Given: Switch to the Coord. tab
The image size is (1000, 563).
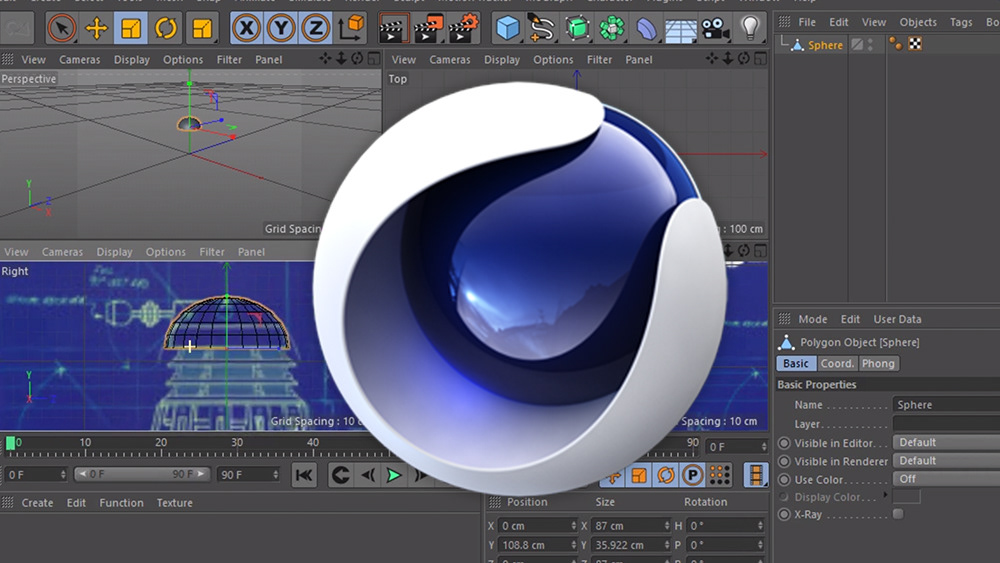Looking at the screenshot, I should [837, 363].
